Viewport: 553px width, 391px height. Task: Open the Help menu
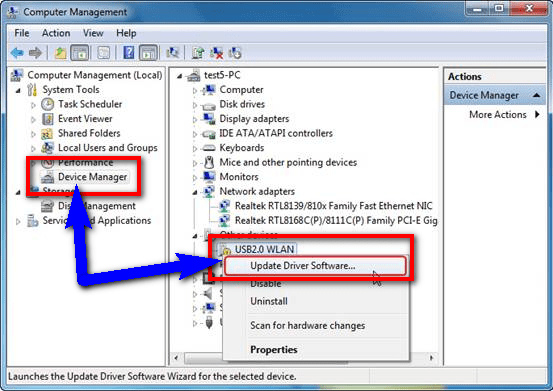click(x=126, y=33)
